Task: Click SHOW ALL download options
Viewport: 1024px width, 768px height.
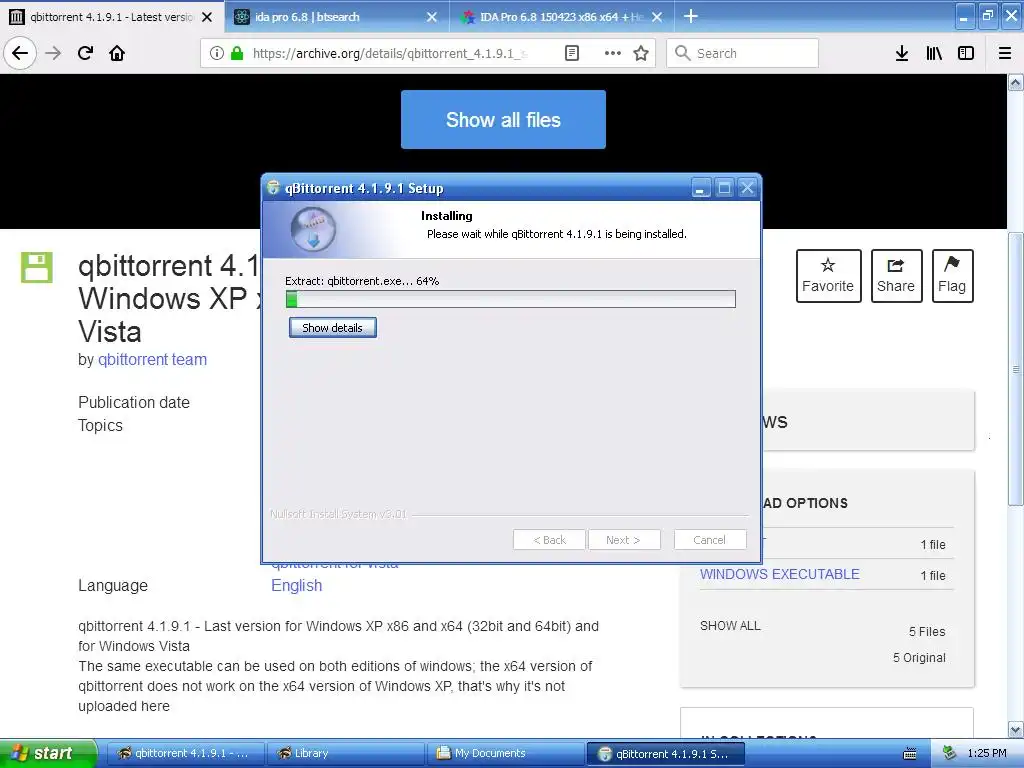Action: pos(730,626)
